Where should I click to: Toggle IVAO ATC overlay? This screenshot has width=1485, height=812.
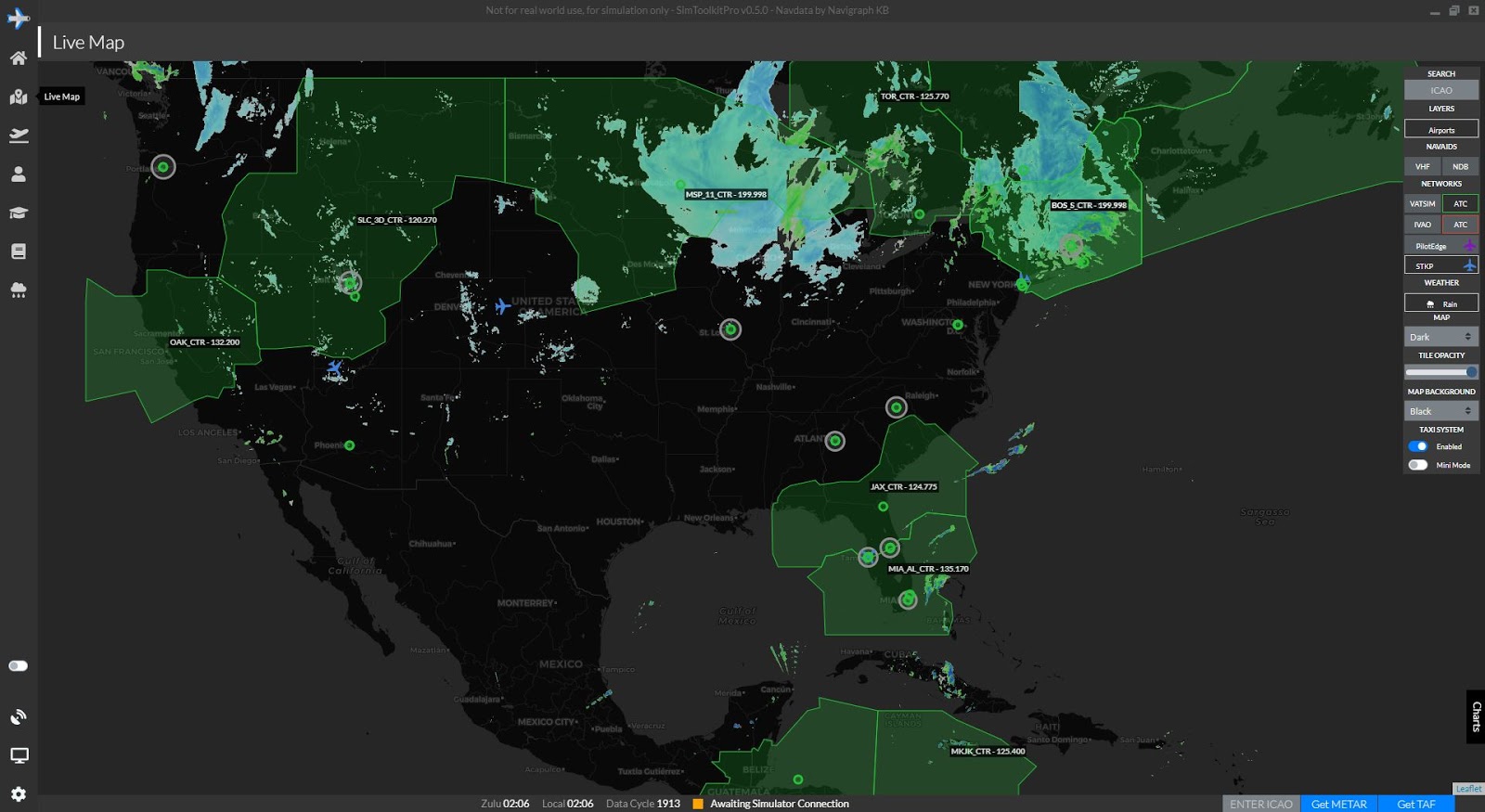pyautogui.click(x=1460, y=225)
